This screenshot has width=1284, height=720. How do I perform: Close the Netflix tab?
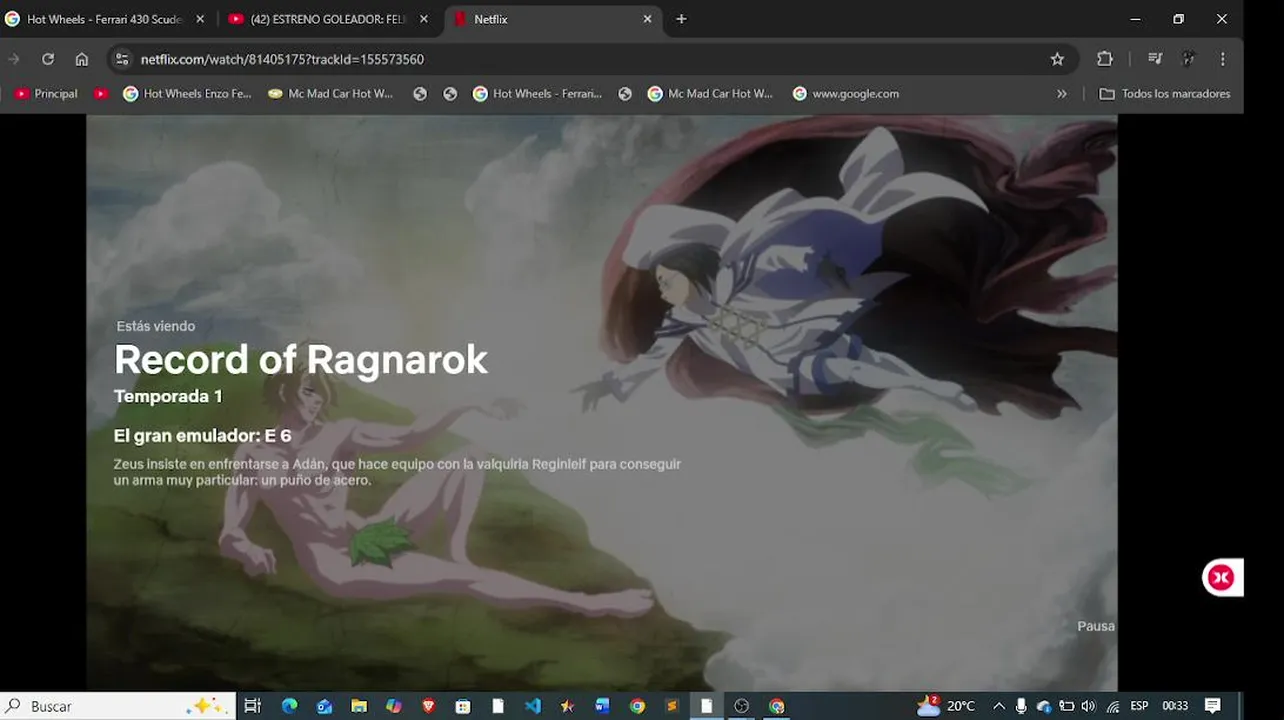pos(647,19)
